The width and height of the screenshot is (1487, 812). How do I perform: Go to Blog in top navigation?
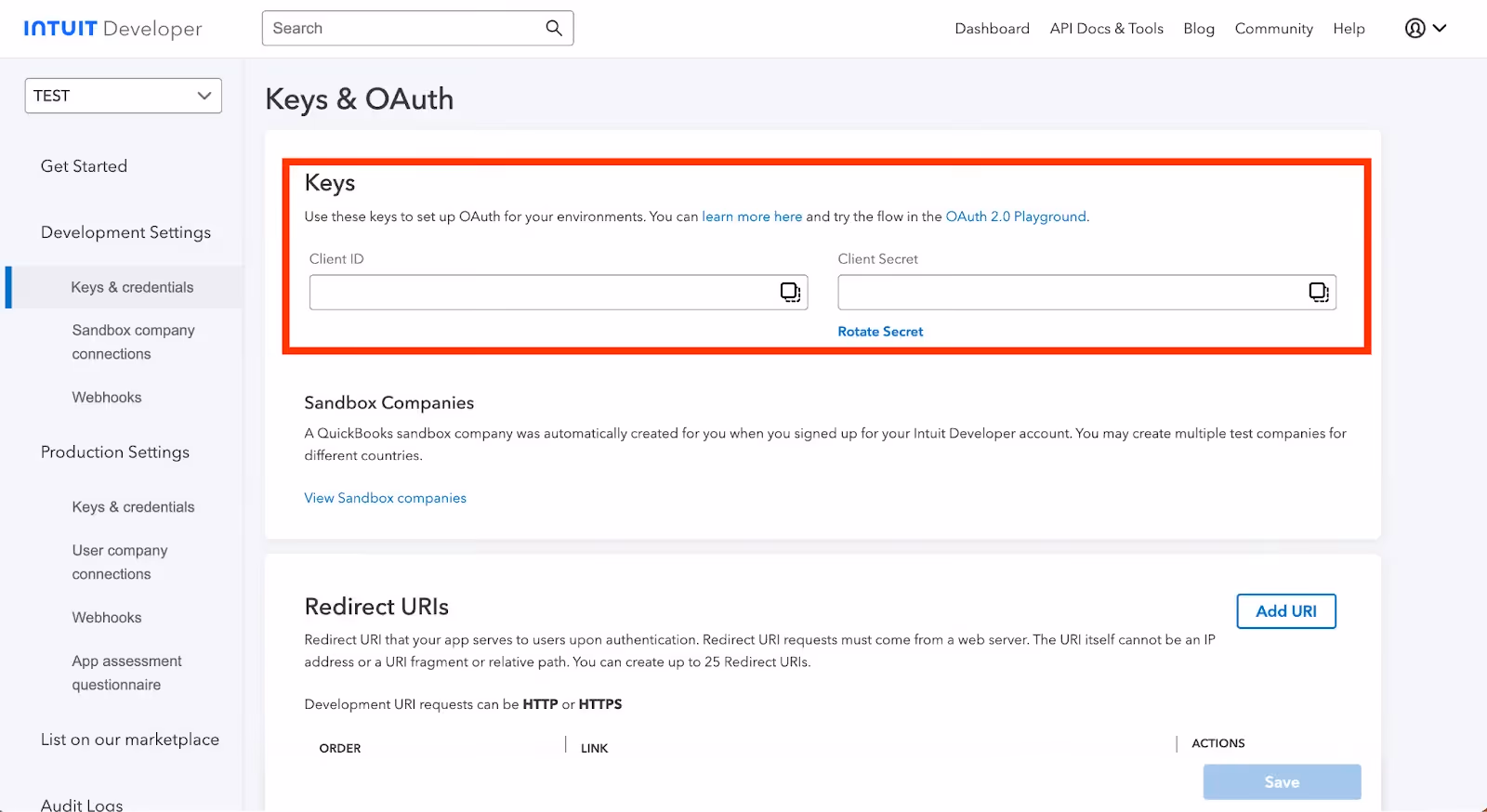tap(1199, 29)
